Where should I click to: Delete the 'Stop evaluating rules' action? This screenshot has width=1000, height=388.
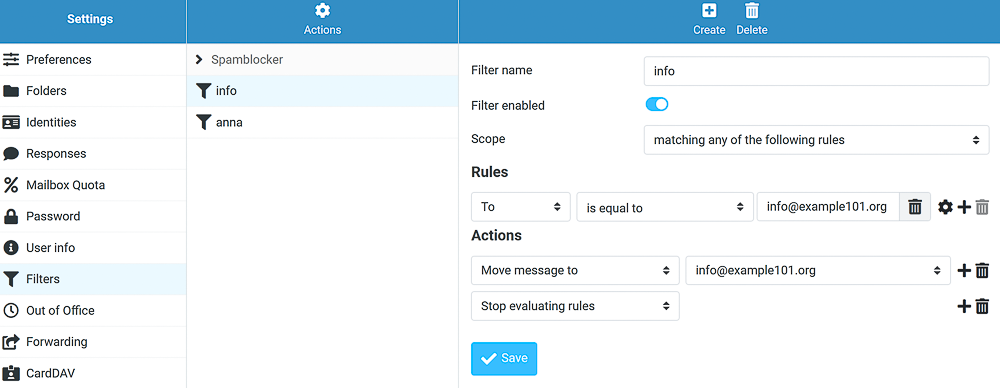tap(982, 306)
